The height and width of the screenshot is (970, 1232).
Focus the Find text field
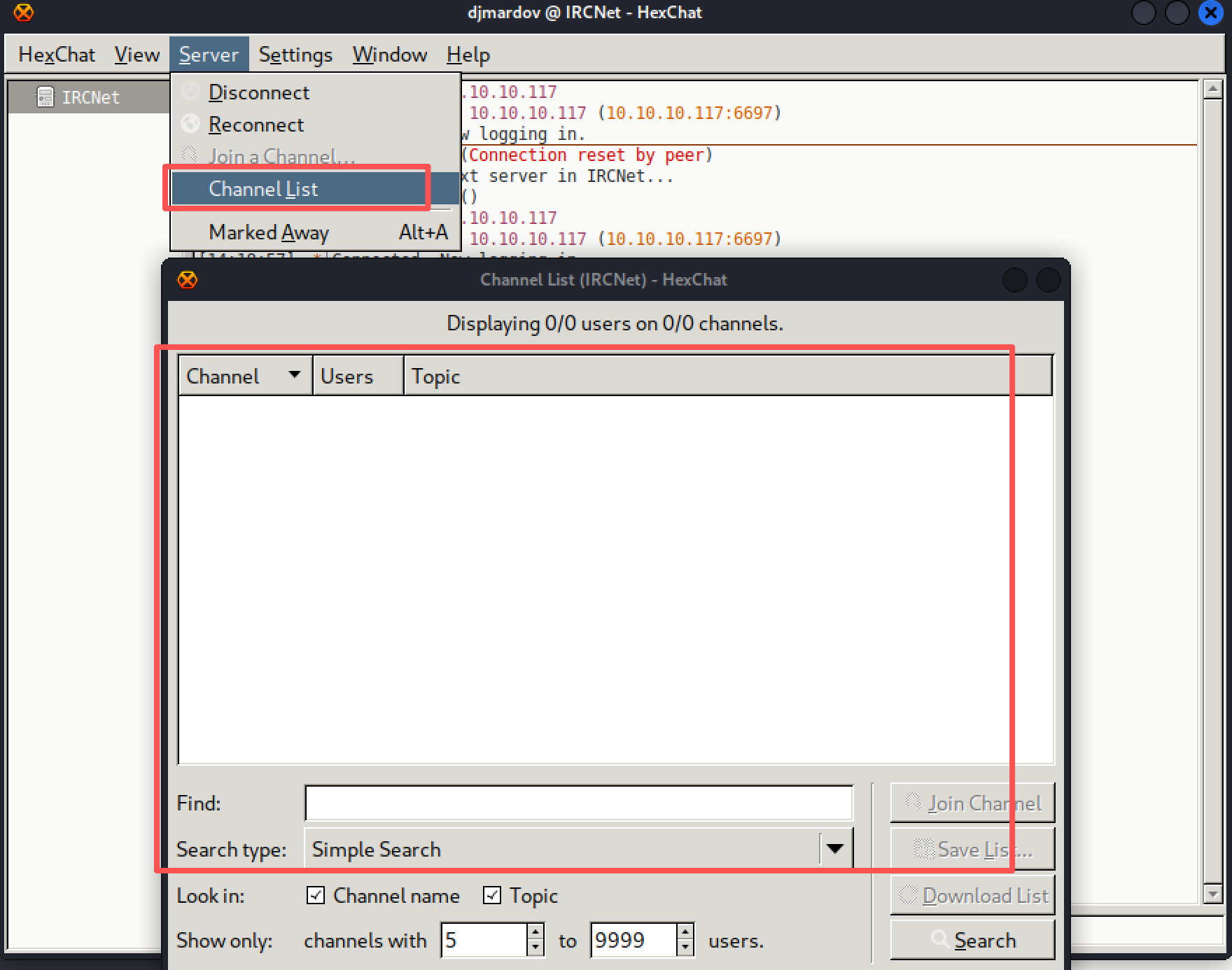click(x=579, y=803)
